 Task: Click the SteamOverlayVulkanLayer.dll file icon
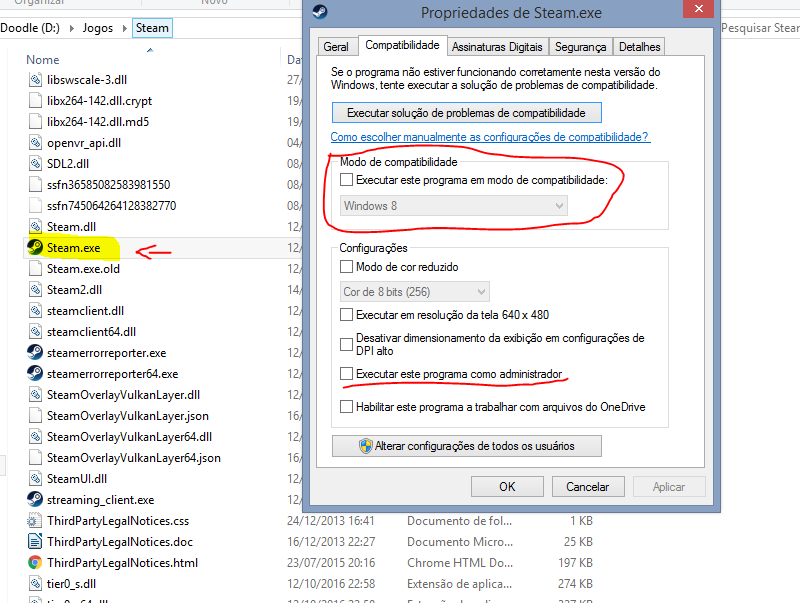[x=35, y=395]
